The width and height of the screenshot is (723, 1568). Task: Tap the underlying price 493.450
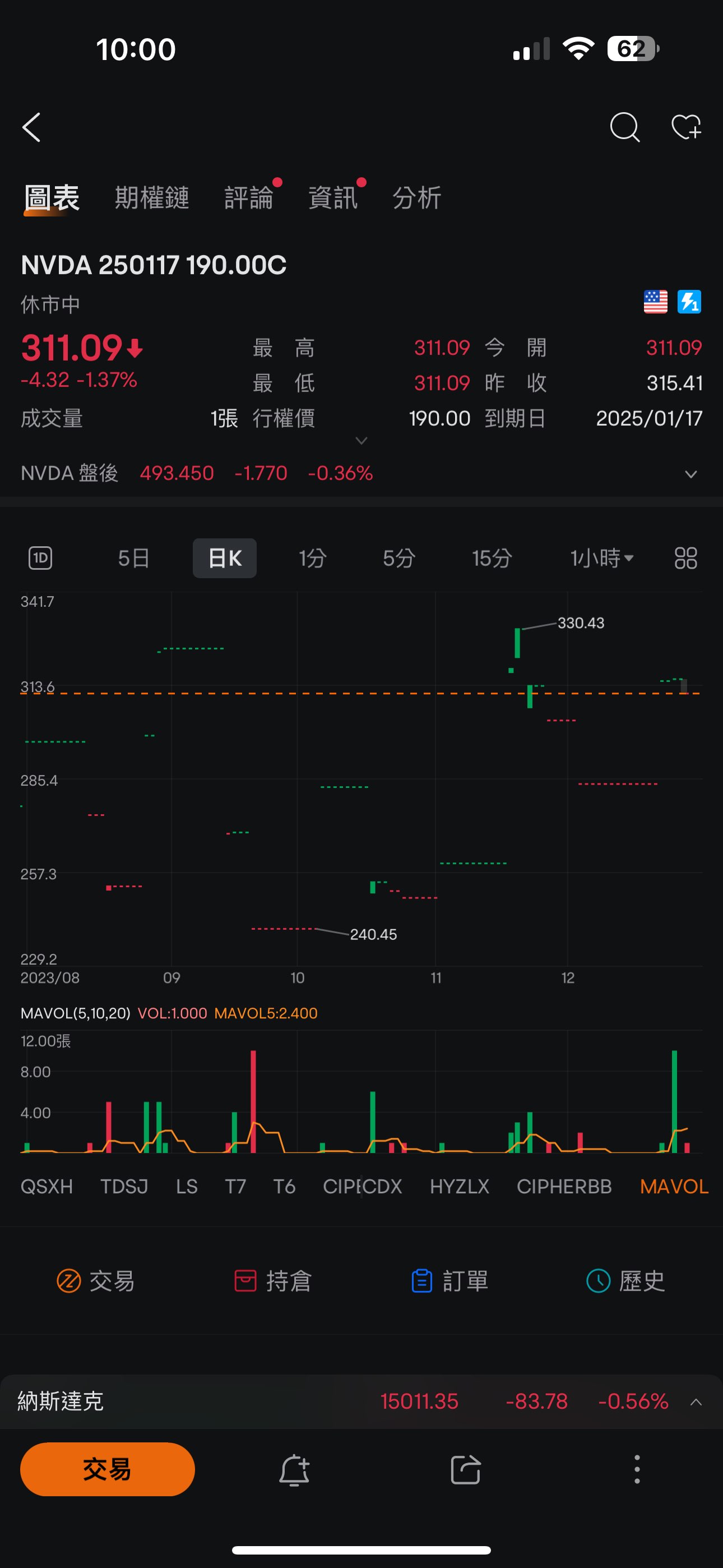[177, 473]
